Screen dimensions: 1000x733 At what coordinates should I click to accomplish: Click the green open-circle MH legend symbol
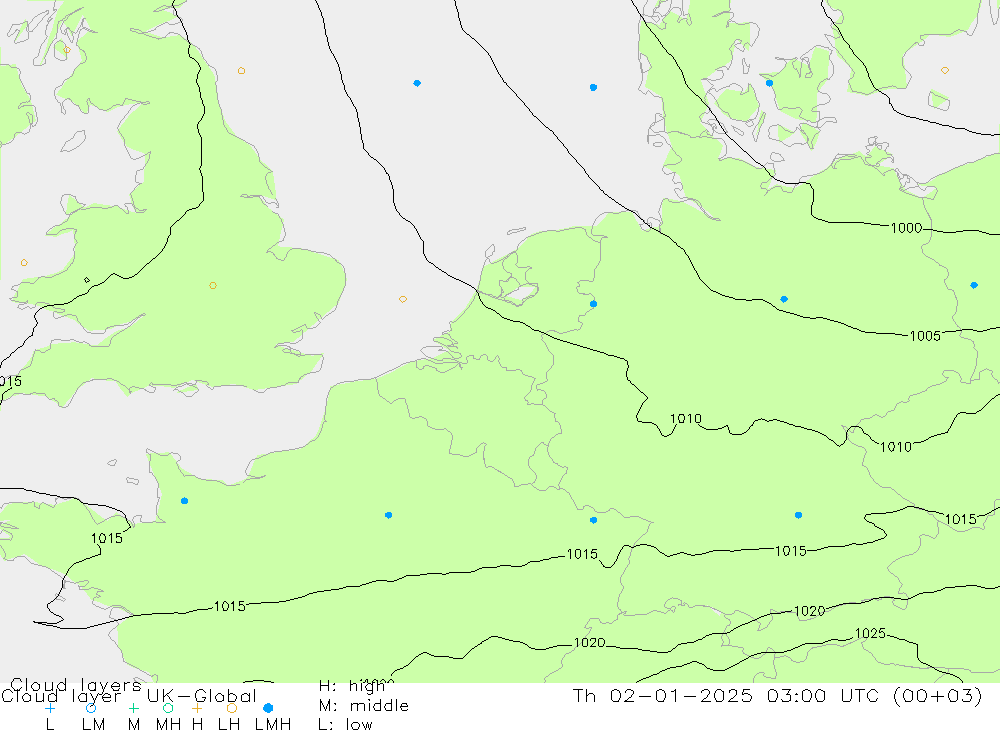(168, 708)
